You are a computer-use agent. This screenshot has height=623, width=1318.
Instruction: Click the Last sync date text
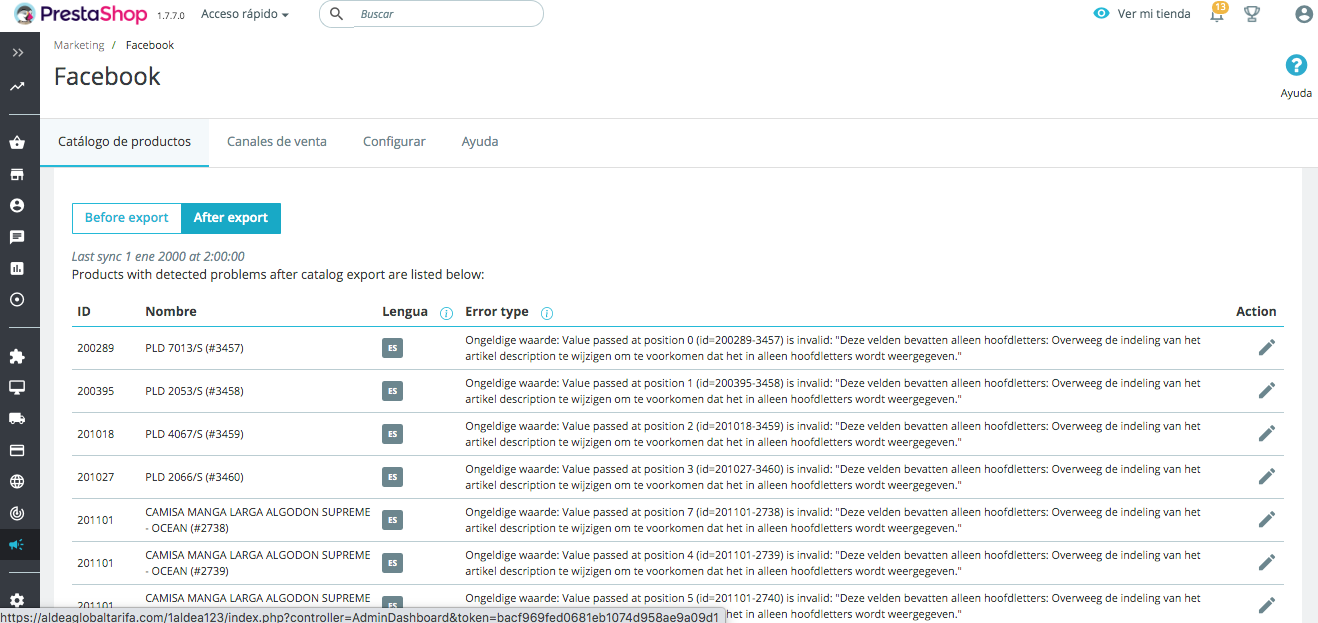coord(158,257)
